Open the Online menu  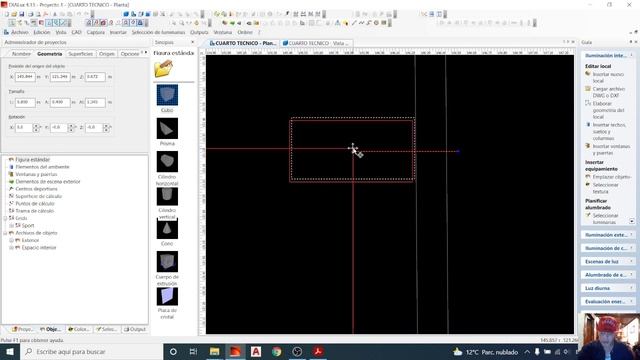click(245, 32)
